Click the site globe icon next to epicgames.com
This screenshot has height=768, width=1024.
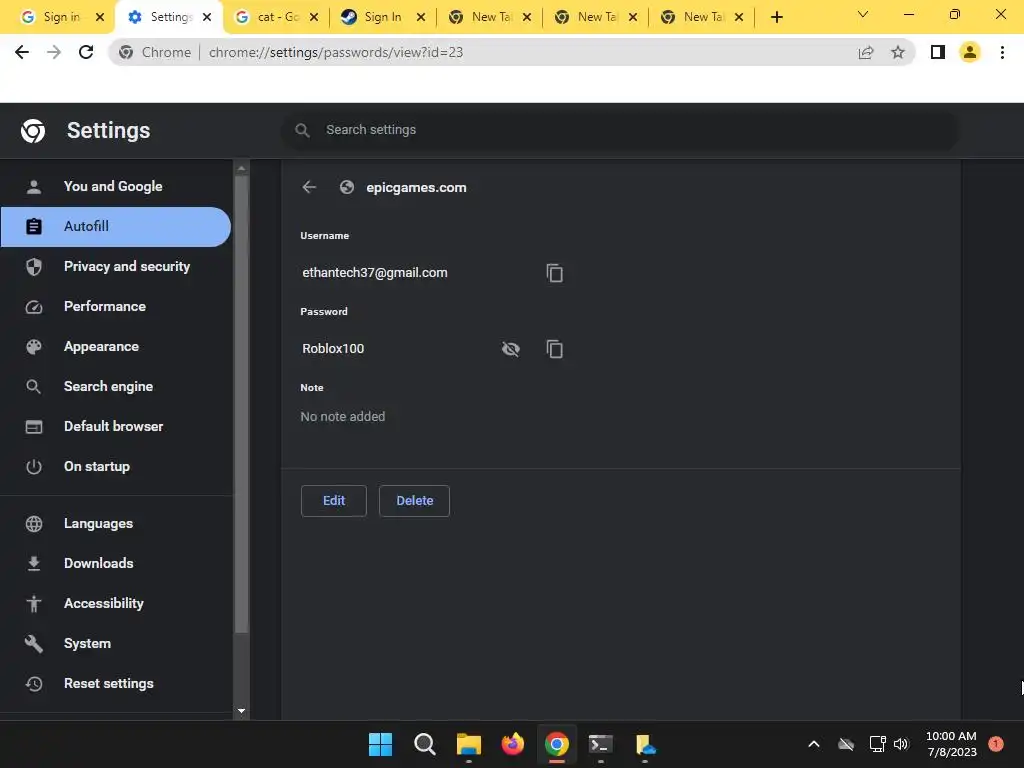pos(347,187)
